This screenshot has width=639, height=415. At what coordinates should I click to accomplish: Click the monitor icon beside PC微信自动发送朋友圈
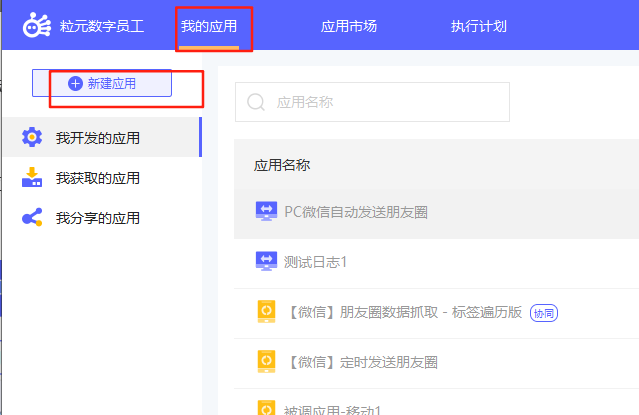coord(267,211)
